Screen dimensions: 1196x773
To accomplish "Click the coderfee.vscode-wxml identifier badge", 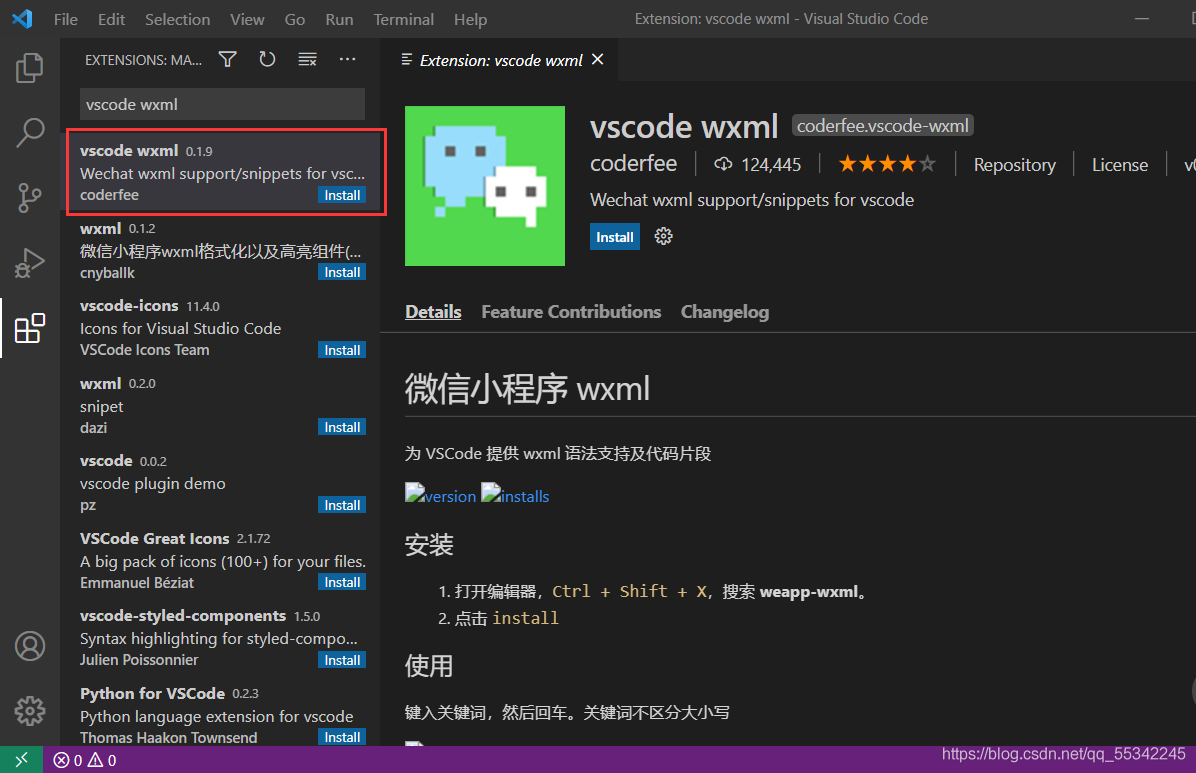I will pyautogui.click(x=883, y=126).
